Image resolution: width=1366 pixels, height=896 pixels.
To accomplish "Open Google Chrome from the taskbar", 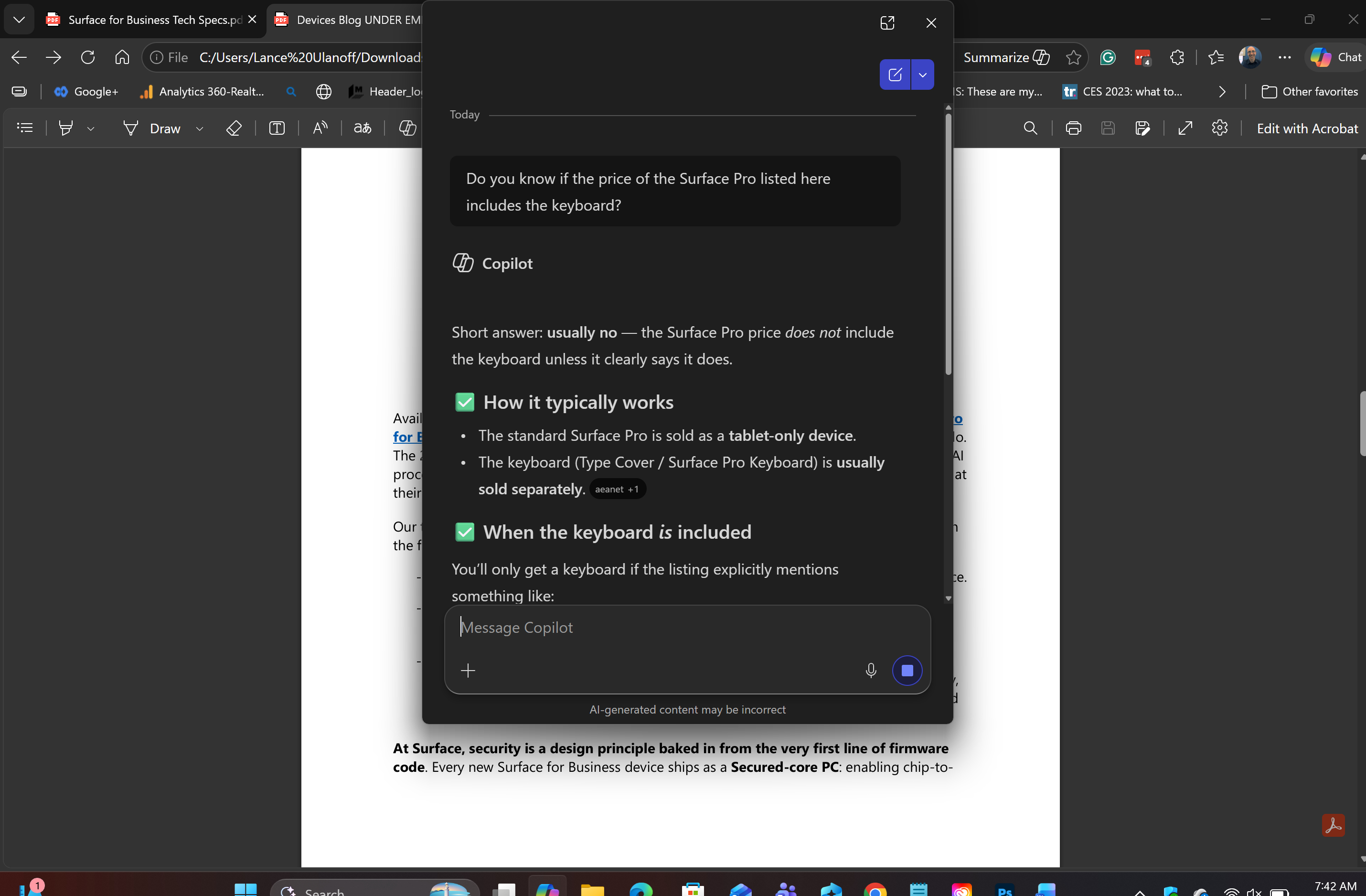I will pyautogui.click(x=875, y=889).
